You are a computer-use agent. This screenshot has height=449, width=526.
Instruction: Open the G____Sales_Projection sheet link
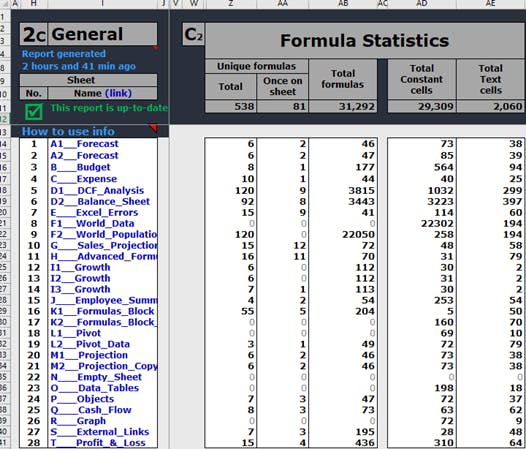pyautogui.click(x=104, y=245)
